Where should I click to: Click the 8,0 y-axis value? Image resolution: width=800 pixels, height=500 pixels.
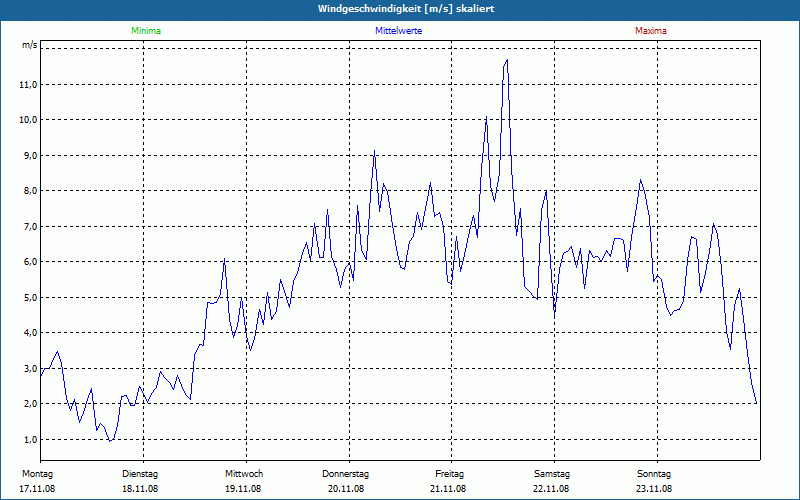(x=30, y=191)
